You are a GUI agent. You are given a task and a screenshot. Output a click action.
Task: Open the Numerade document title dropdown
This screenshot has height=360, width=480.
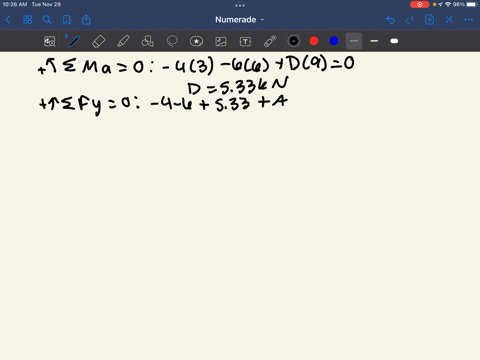tap(239, 20)
